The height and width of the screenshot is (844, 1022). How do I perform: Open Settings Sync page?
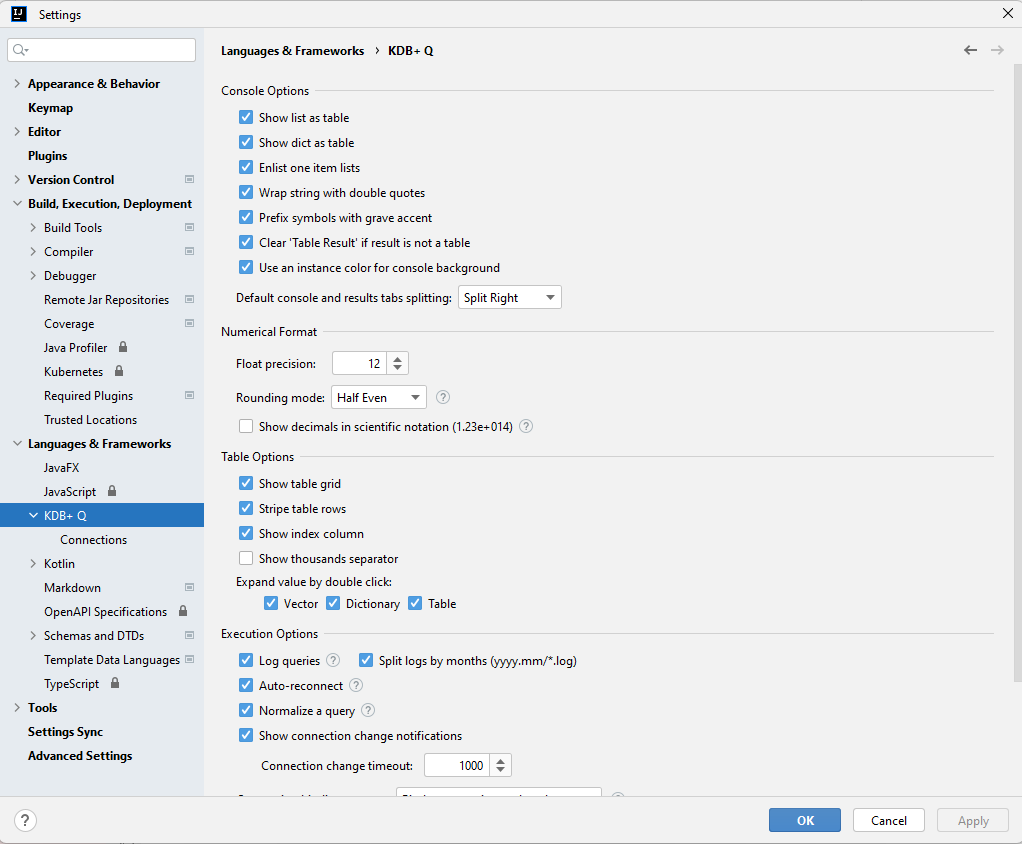(x=65, y=732)
